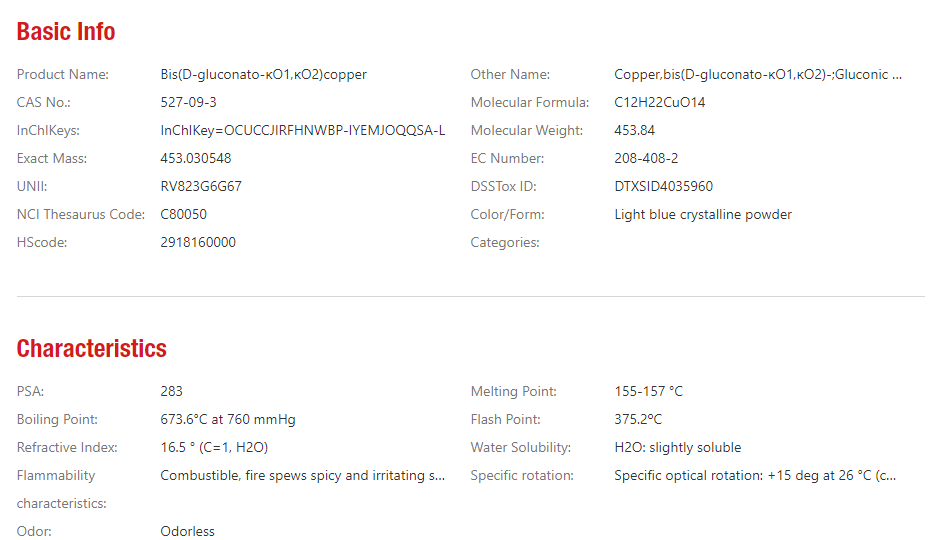Click the Water Solubility value text
This screenshot has height=540, width=949.
pos(677,447)
